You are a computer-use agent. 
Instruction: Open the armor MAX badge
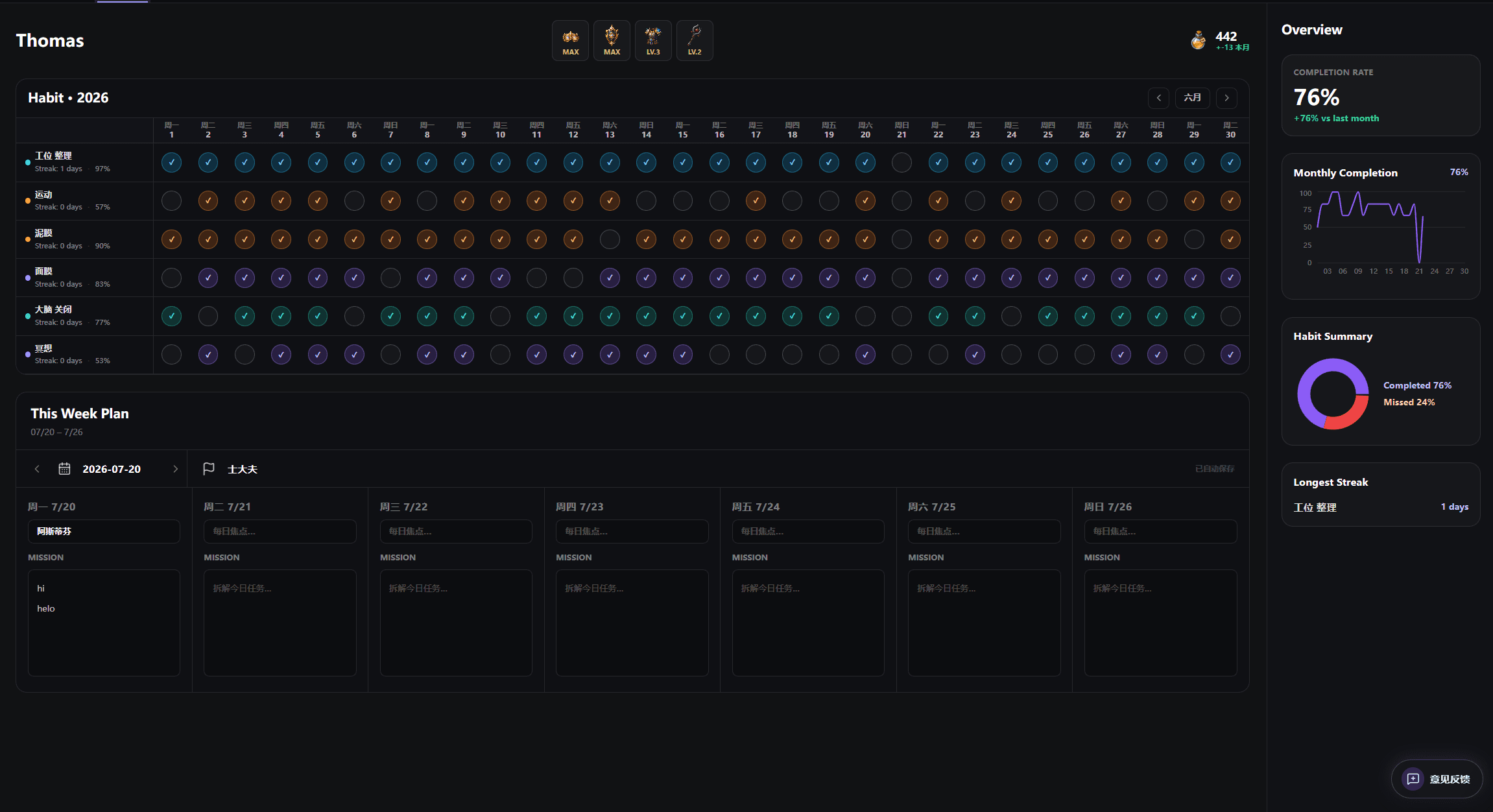(612, 41)
